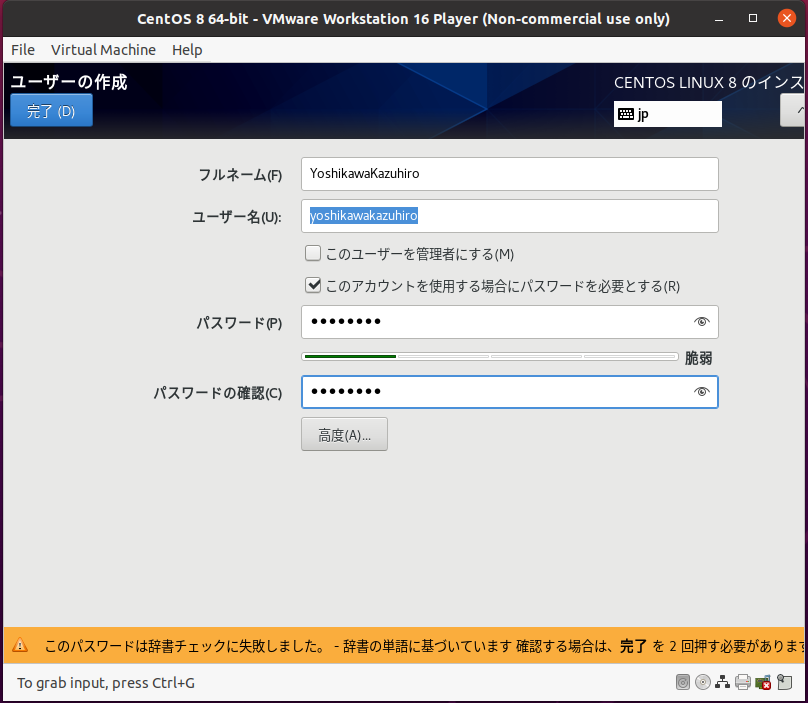Click the message log icon in status bar
808x703 pixels.
[x=783, y=683]
